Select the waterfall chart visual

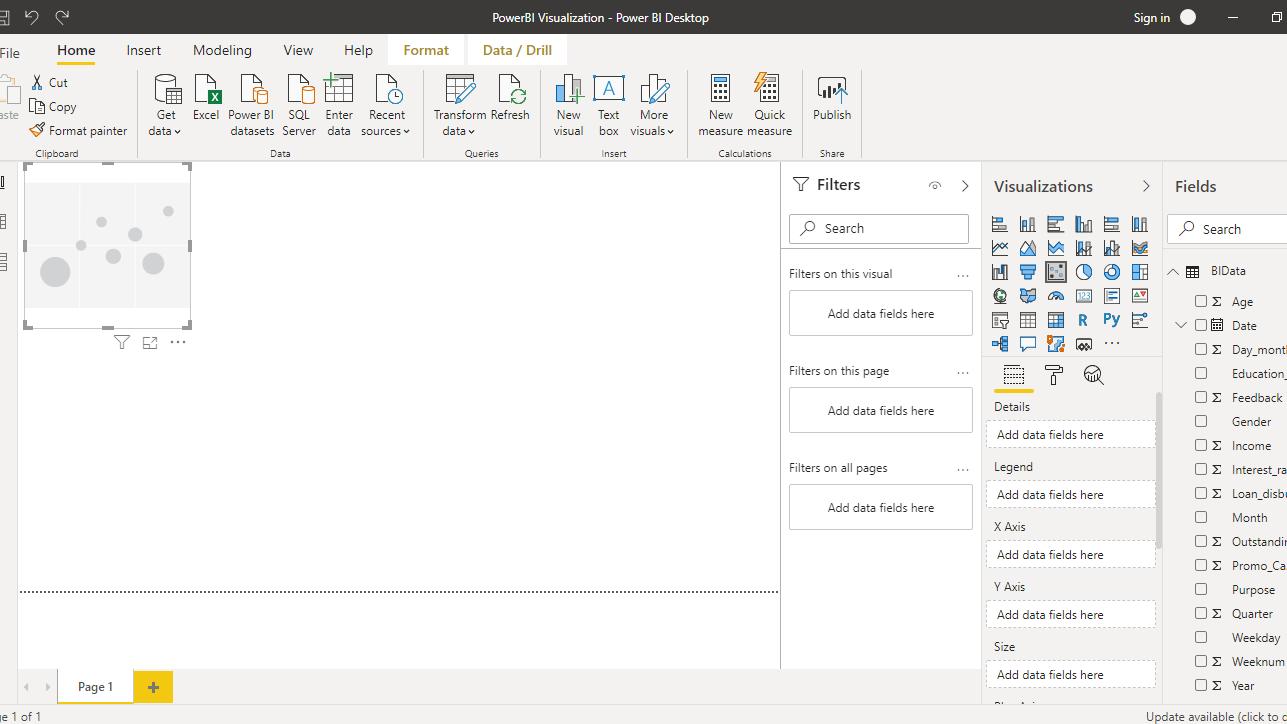pos(1000,272)
